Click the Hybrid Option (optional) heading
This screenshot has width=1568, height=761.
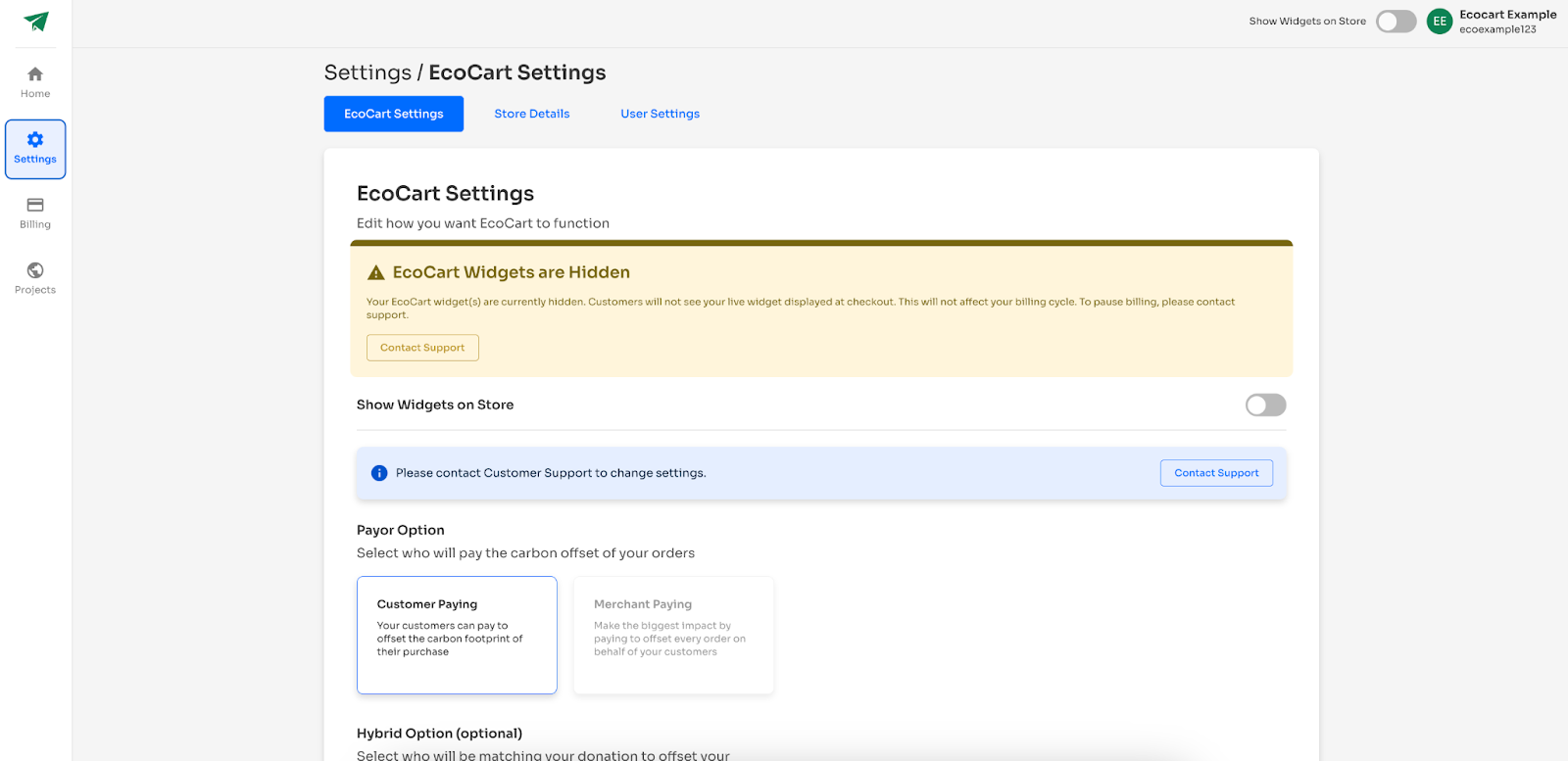point(439,734)
